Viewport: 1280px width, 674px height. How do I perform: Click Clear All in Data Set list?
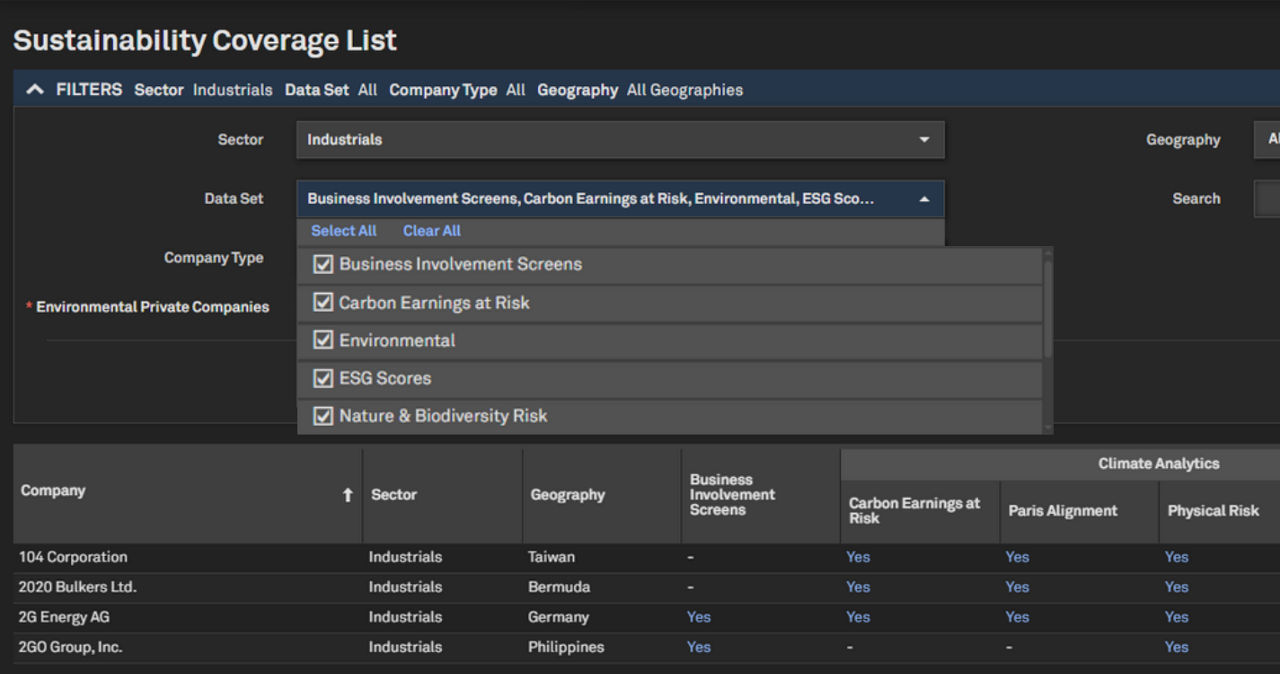click(x=431, y=231)
